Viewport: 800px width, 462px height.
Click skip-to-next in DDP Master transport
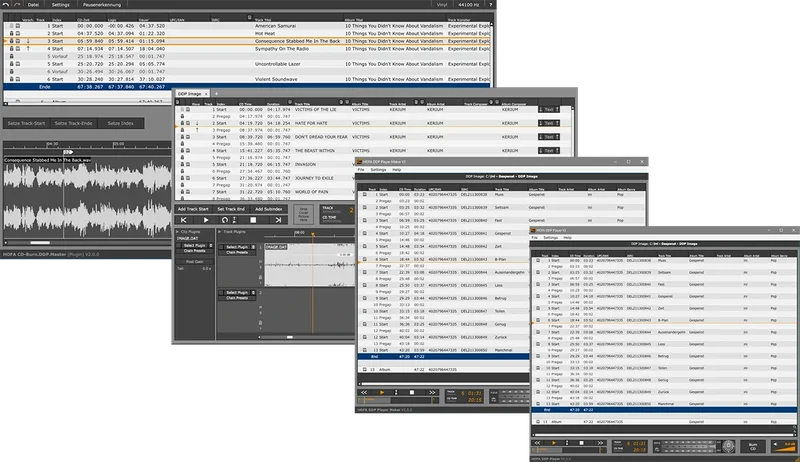(x=278, y=220)
